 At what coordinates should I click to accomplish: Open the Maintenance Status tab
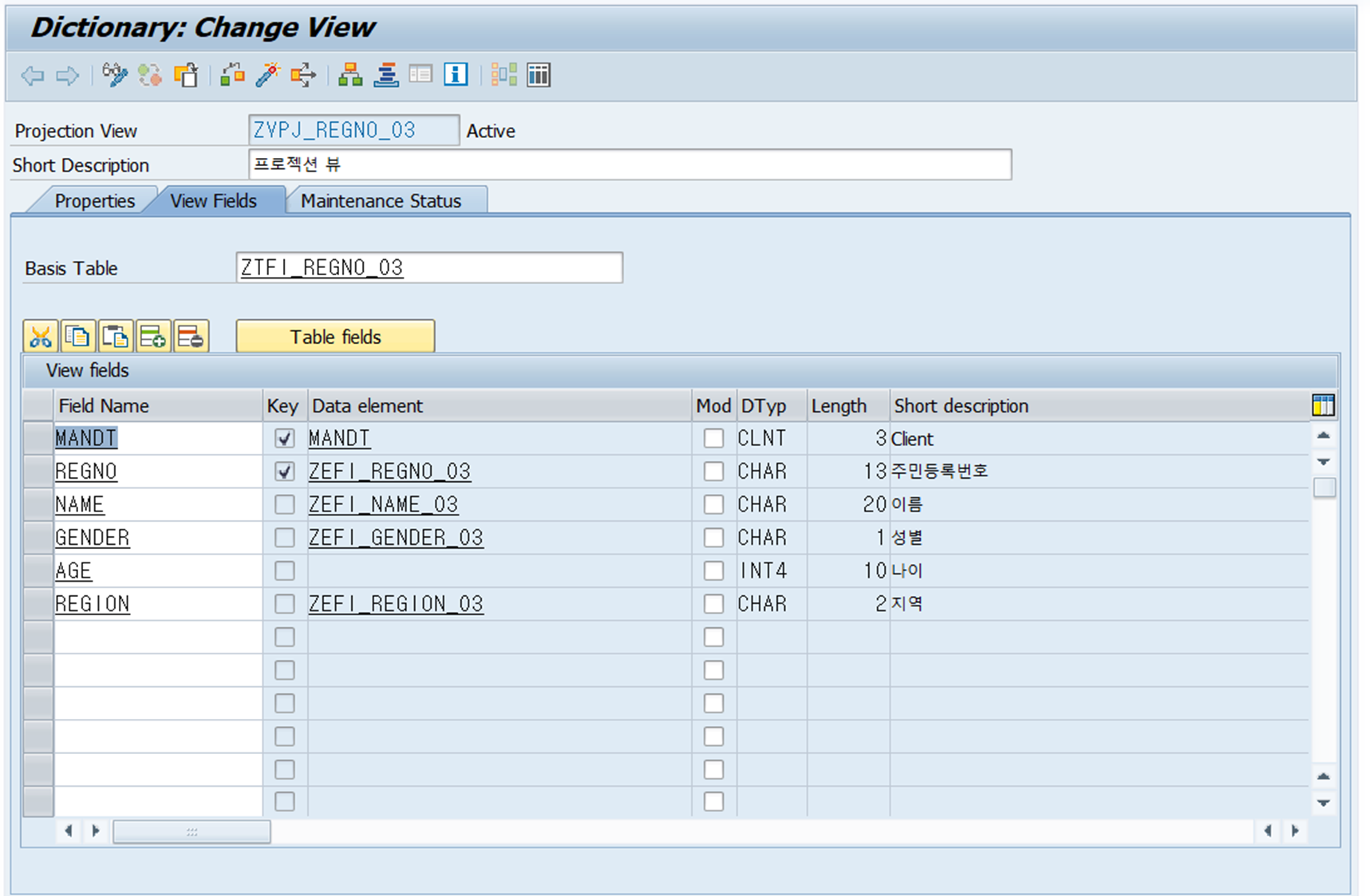[x=381, y=201]
